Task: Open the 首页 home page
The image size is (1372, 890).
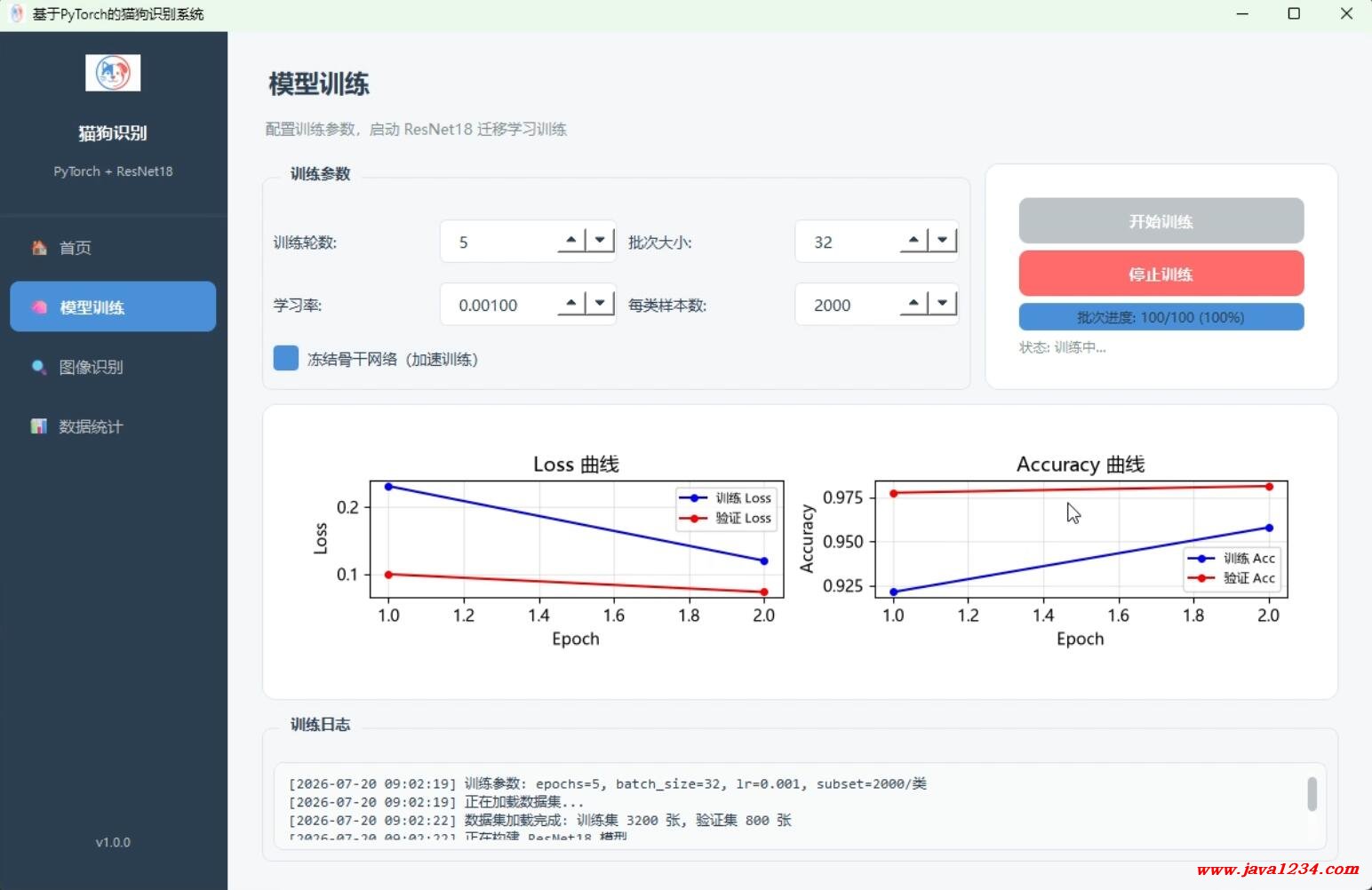Action: click(113, 248)
